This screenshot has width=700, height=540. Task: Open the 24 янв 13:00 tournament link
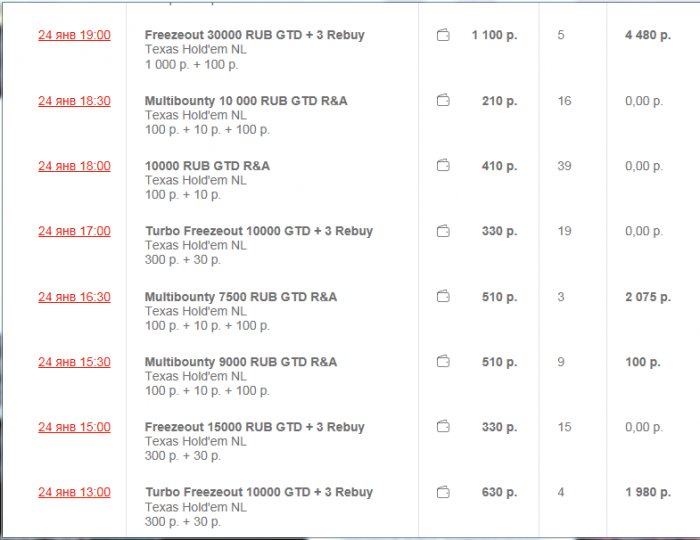(74, 492)
